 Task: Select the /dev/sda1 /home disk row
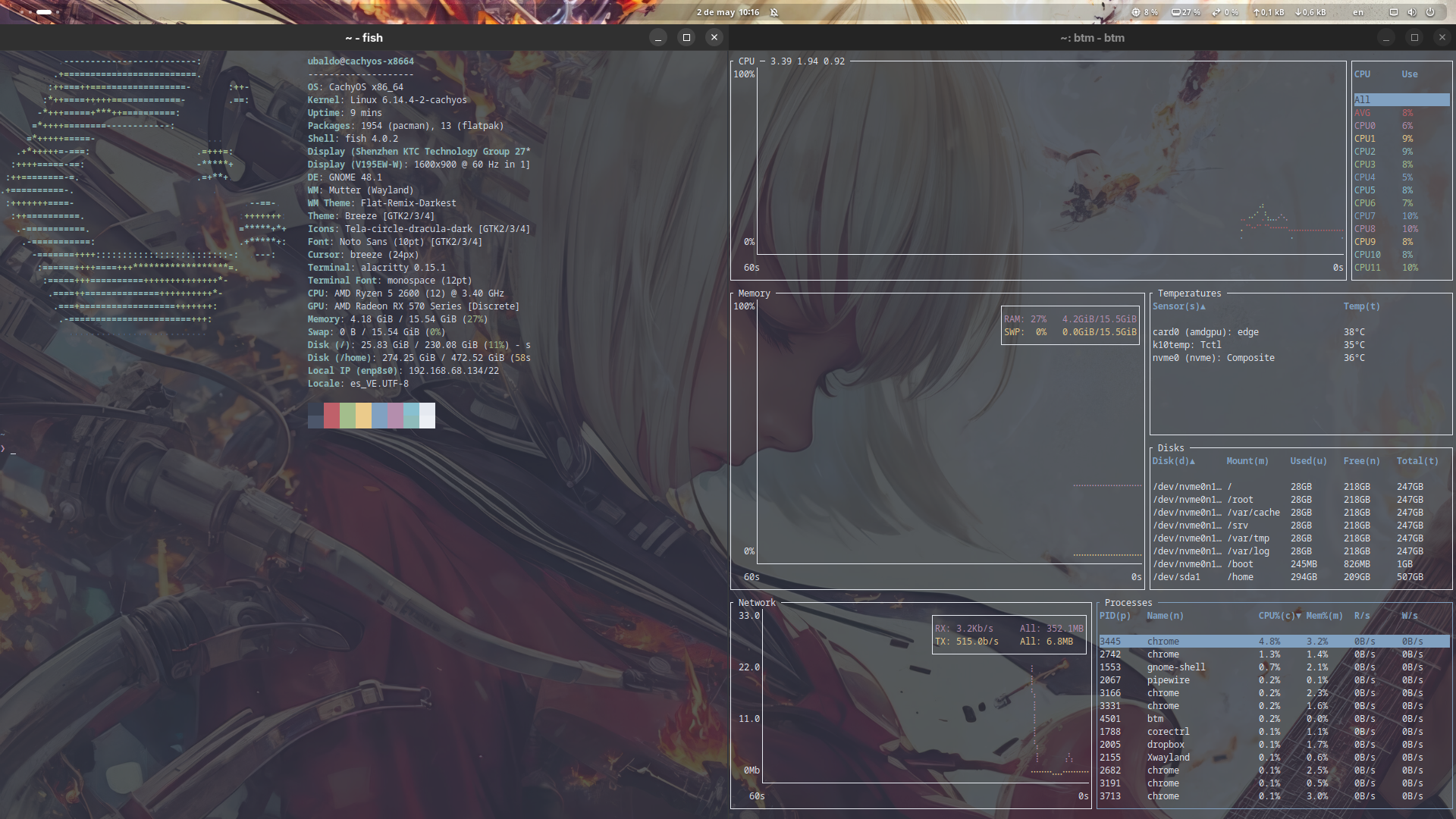[x=1301, y=577]
